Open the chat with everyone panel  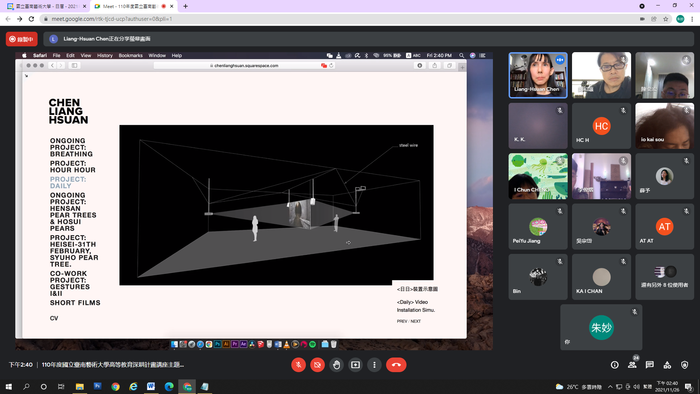(x=650, y=365)
